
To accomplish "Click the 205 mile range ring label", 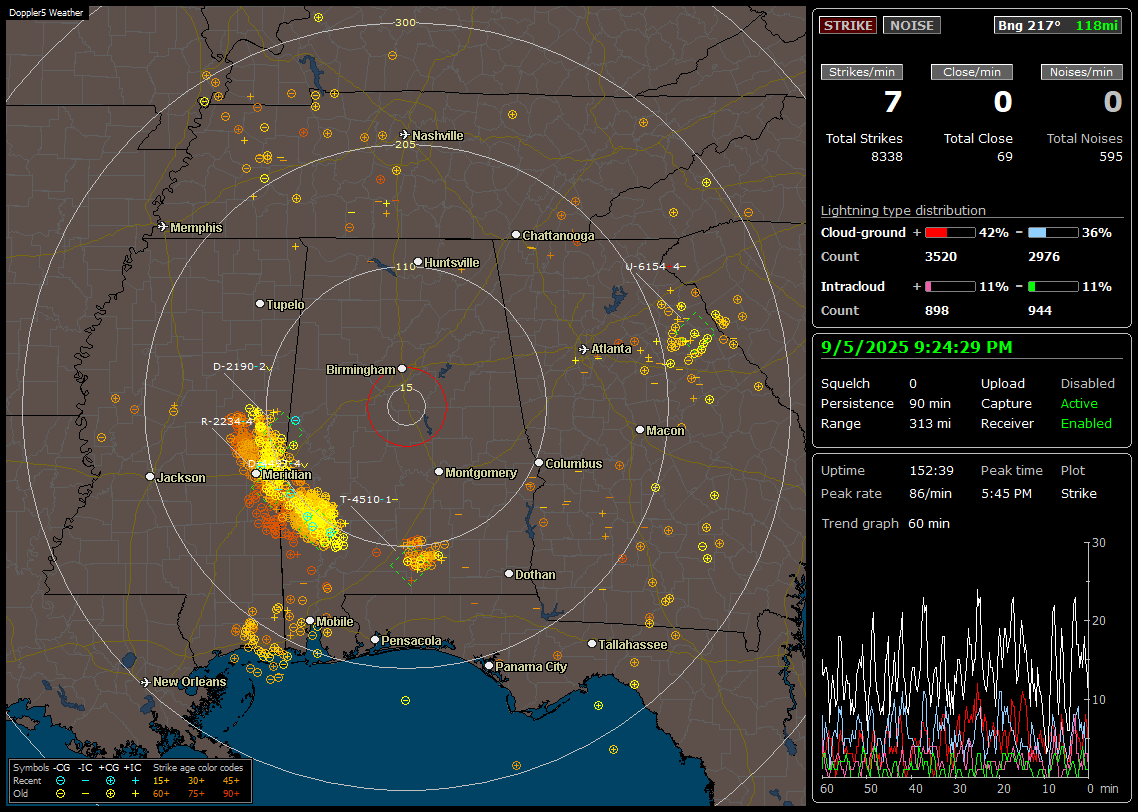I will click(x=405, y=144).
